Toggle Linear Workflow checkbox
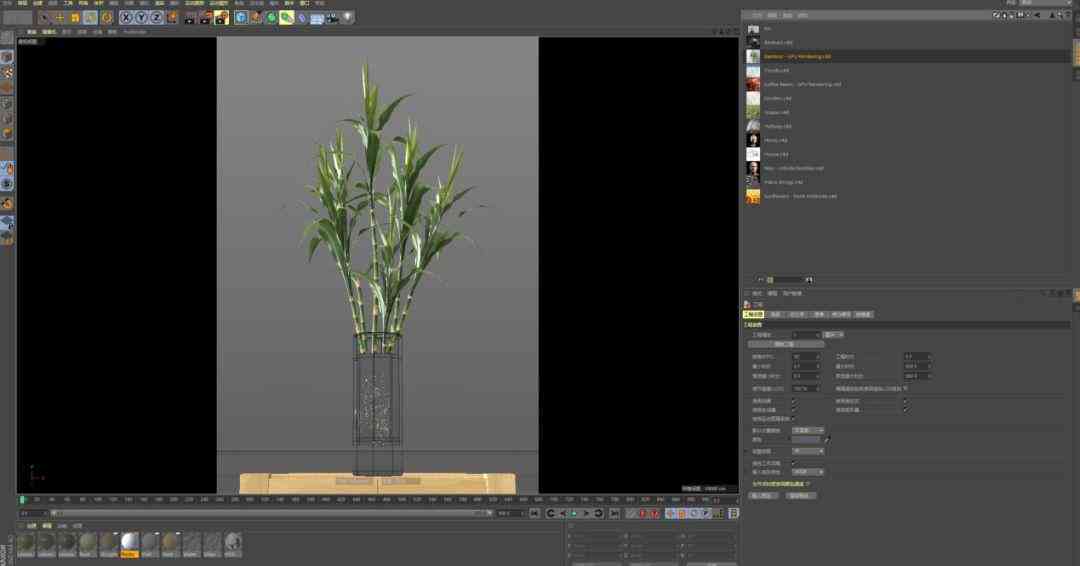The width and height of the screenshot is (1080, 566). tap(793, 463)
